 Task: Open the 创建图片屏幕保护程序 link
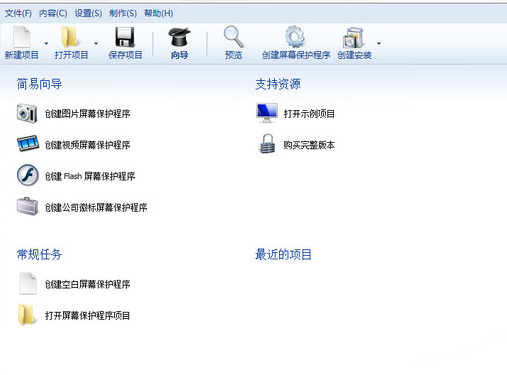(88, 114)
